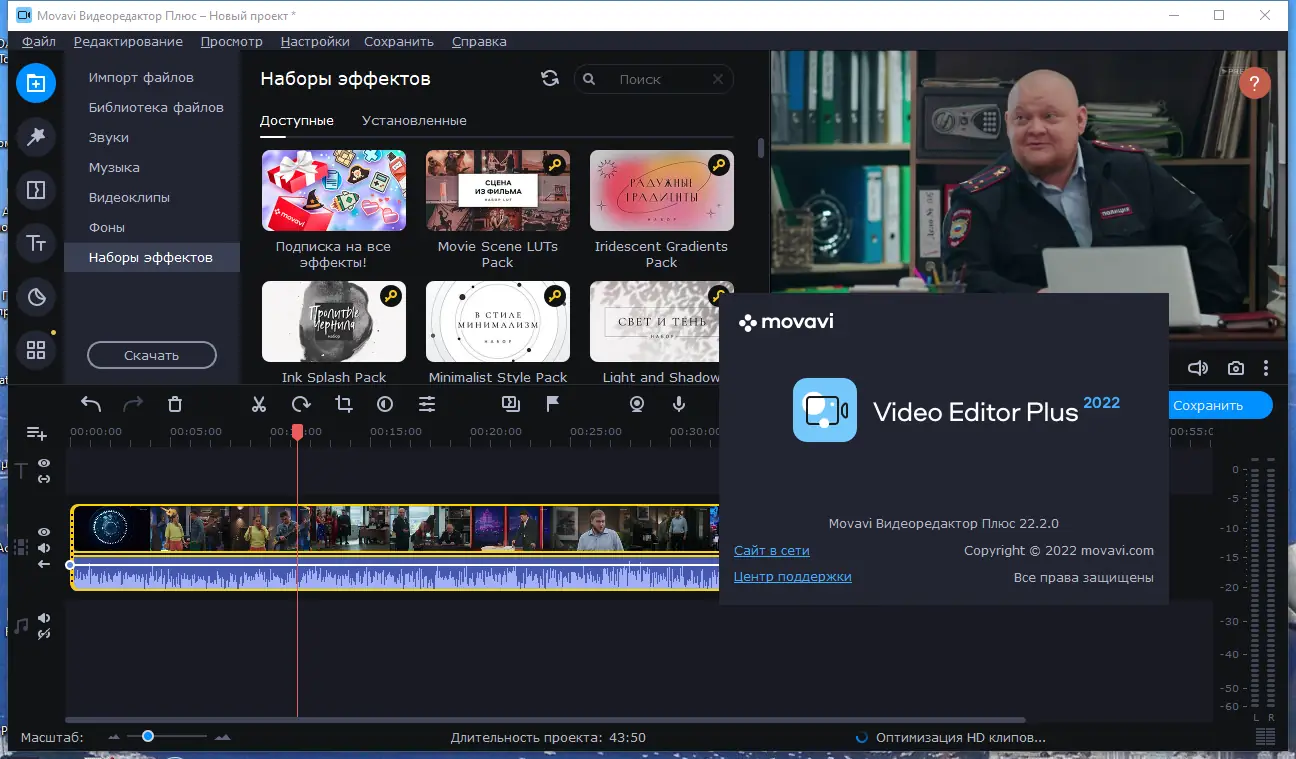Click the crop tool in timeline toolbar
Image resolution: width=1296 pixels, height=759 pixels.
343,404
